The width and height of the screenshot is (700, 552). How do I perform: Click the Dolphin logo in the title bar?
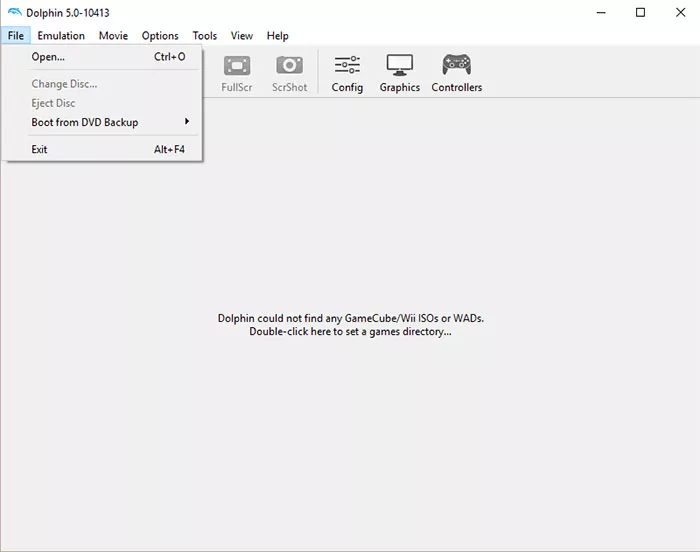coord(15,12)
